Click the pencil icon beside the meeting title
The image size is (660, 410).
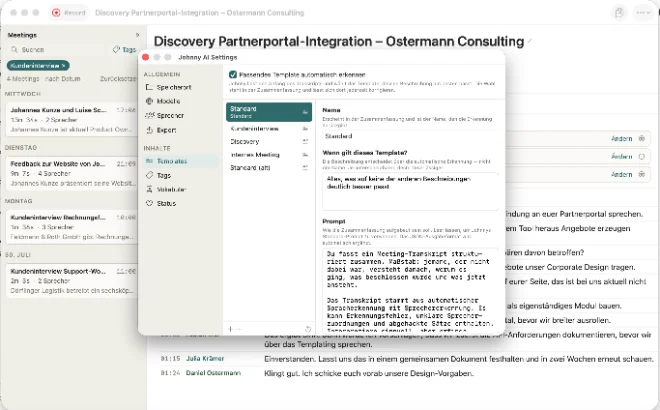click(x=530, y=41)
